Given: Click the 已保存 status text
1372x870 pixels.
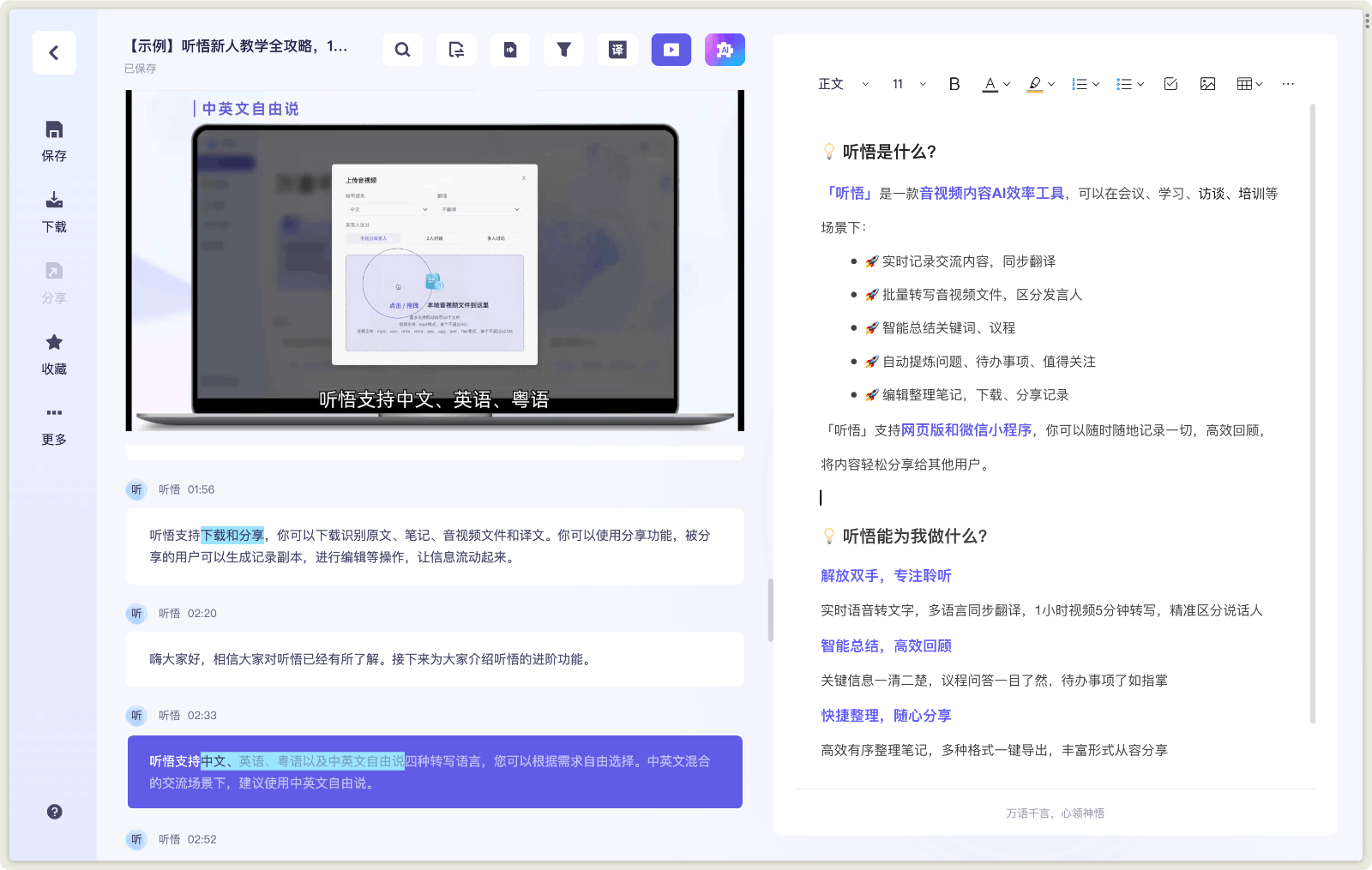Looking at the screenshot, I should [140, 69].
